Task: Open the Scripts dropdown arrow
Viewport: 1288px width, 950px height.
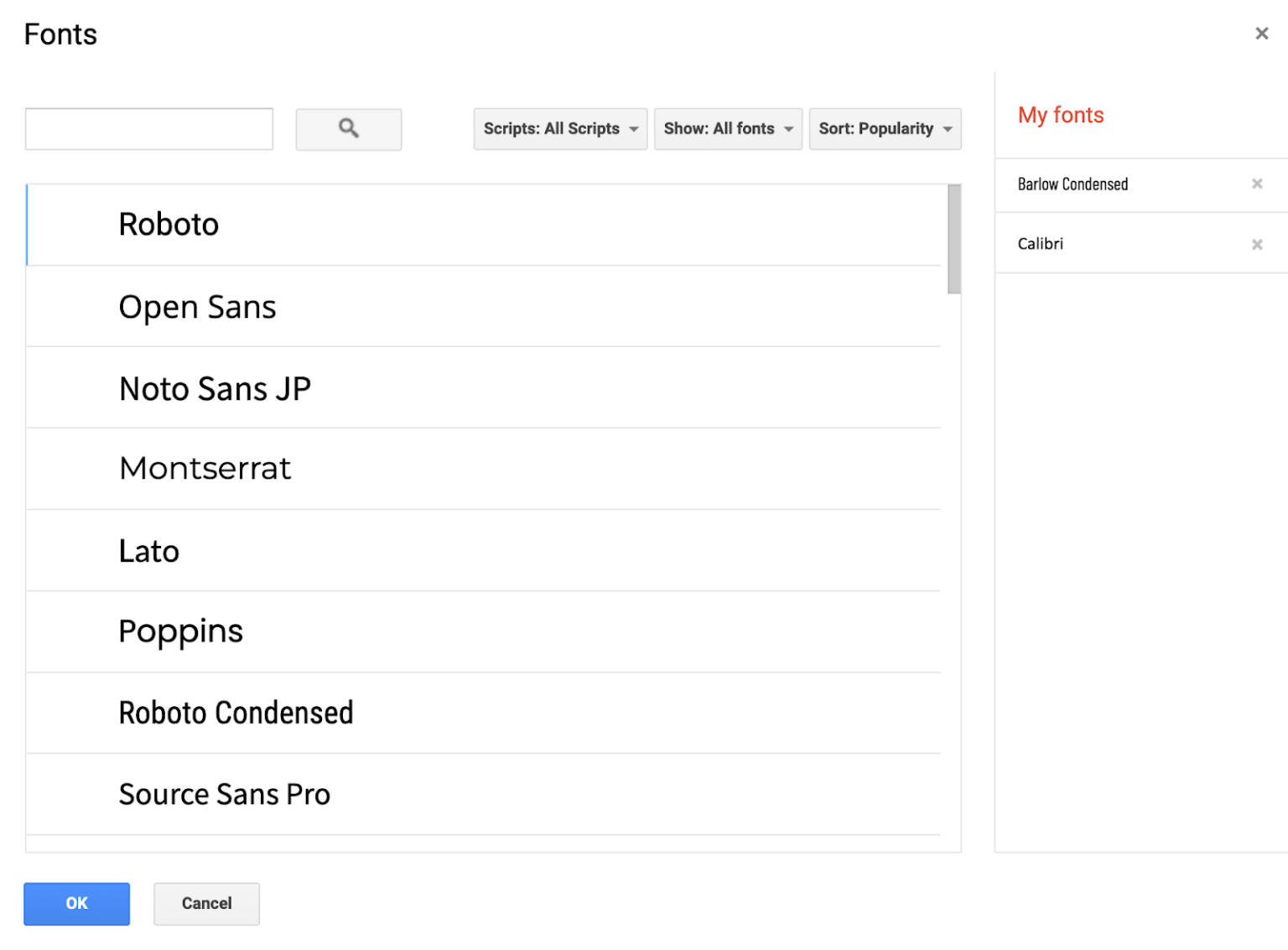Action: coord(633,129)
